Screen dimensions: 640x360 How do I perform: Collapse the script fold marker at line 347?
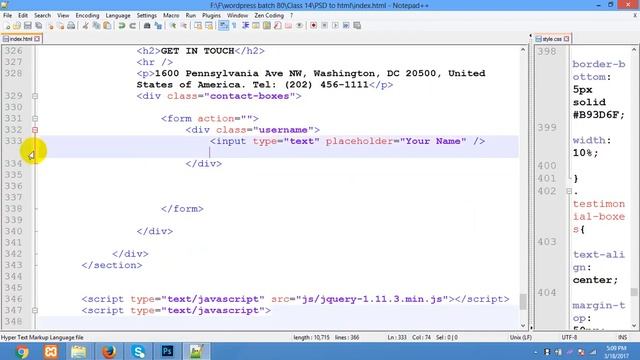[35, 311]
